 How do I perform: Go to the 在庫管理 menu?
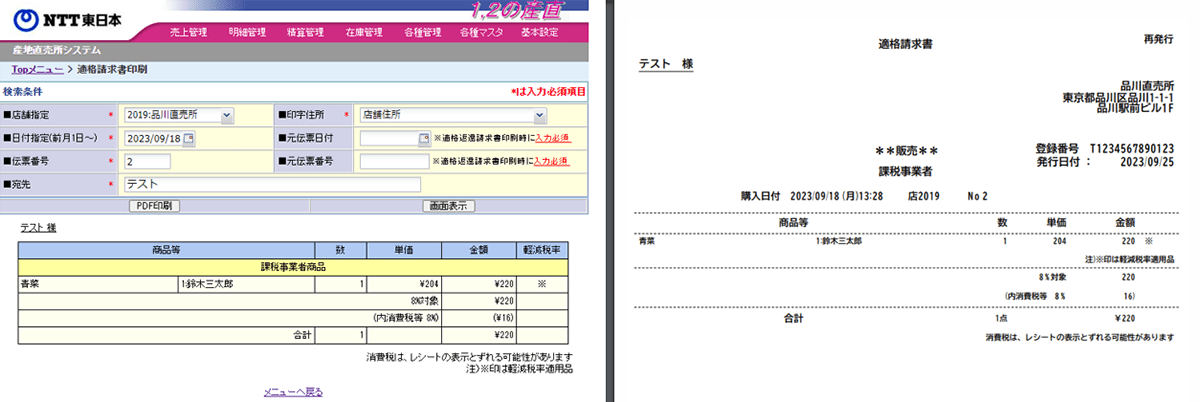point(364,32)
